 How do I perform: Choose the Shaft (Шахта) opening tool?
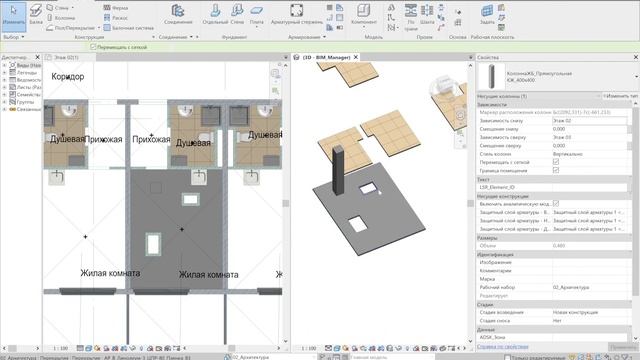coord(427,14)
